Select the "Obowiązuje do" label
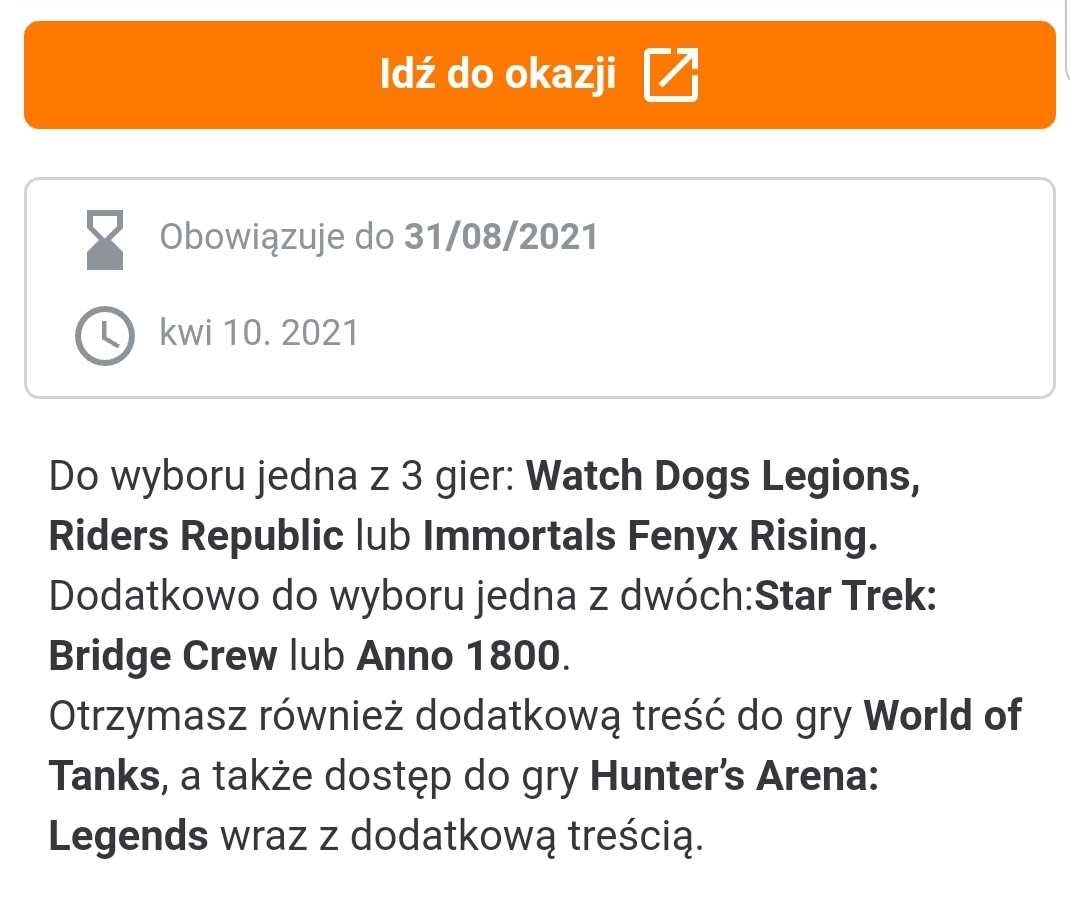Image resolution: width=1070 pixels, height=908 pixels. coord(278,237)
